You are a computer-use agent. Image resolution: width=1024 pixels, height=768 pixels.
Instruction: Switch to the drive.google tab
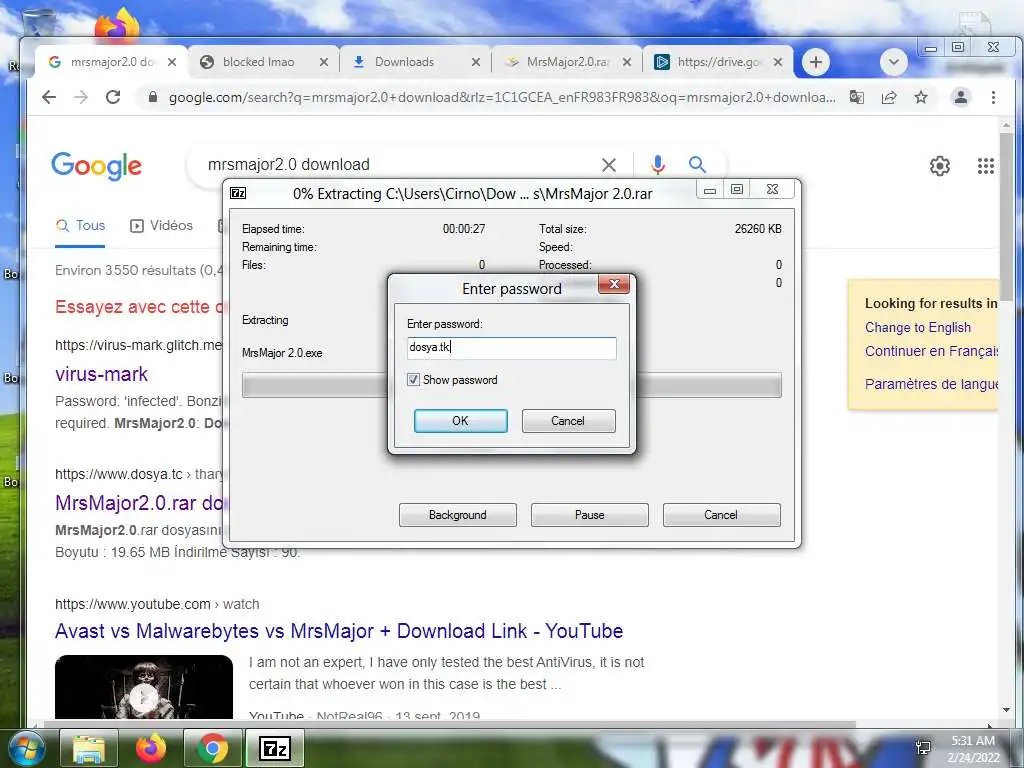(718, 62)
